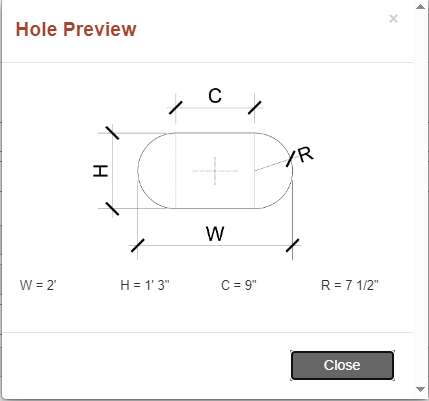The height and width of the screenshot is (401, 429).
Task: Click the H = 1' 3" value text
Action: click(x=145, y=285)
